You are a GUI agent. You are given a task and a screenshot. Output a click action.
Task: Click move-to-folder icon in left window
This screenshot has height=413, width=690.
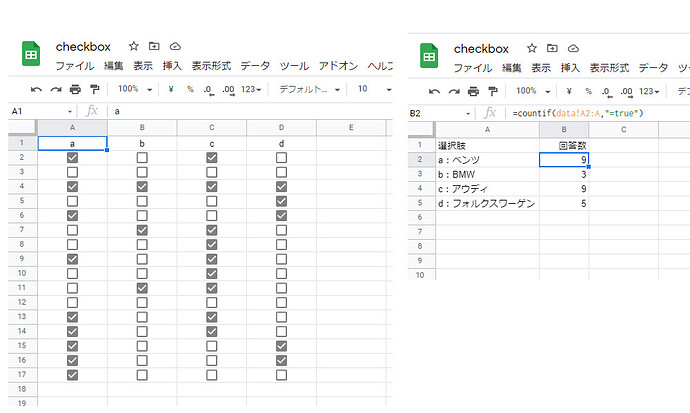(154, 46)
